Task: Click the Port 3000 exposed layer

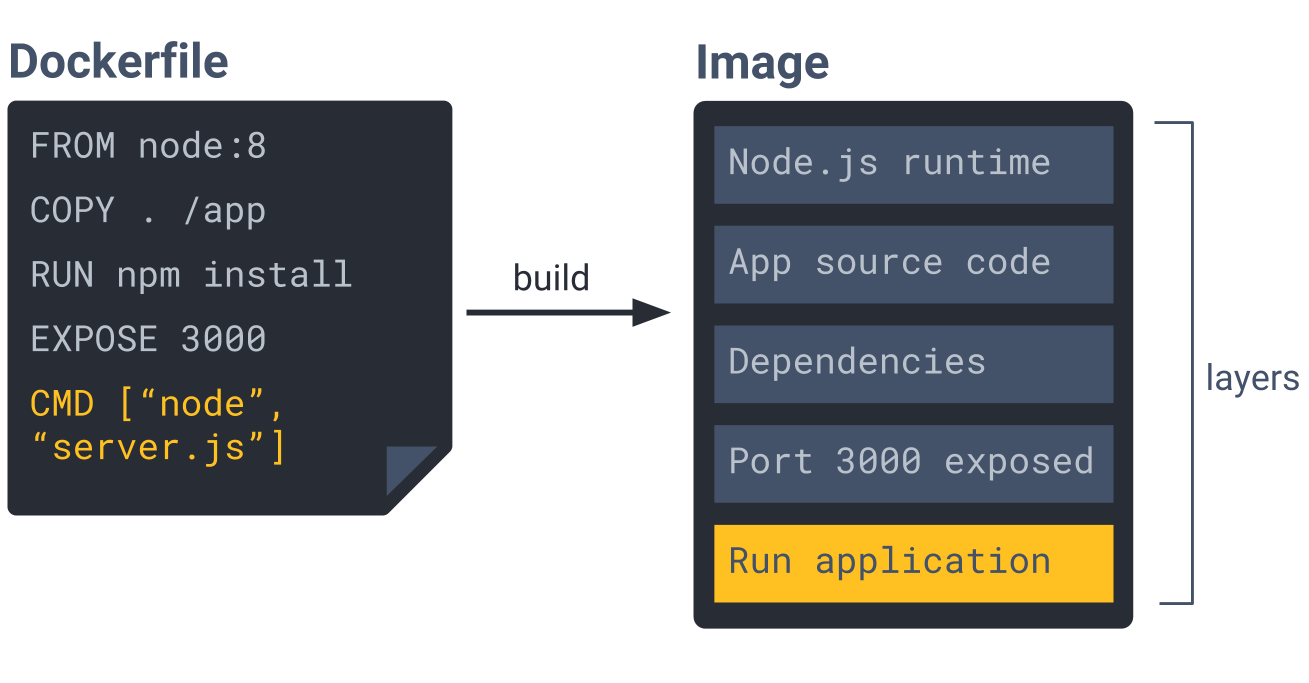Action: [x=913, y=462]
